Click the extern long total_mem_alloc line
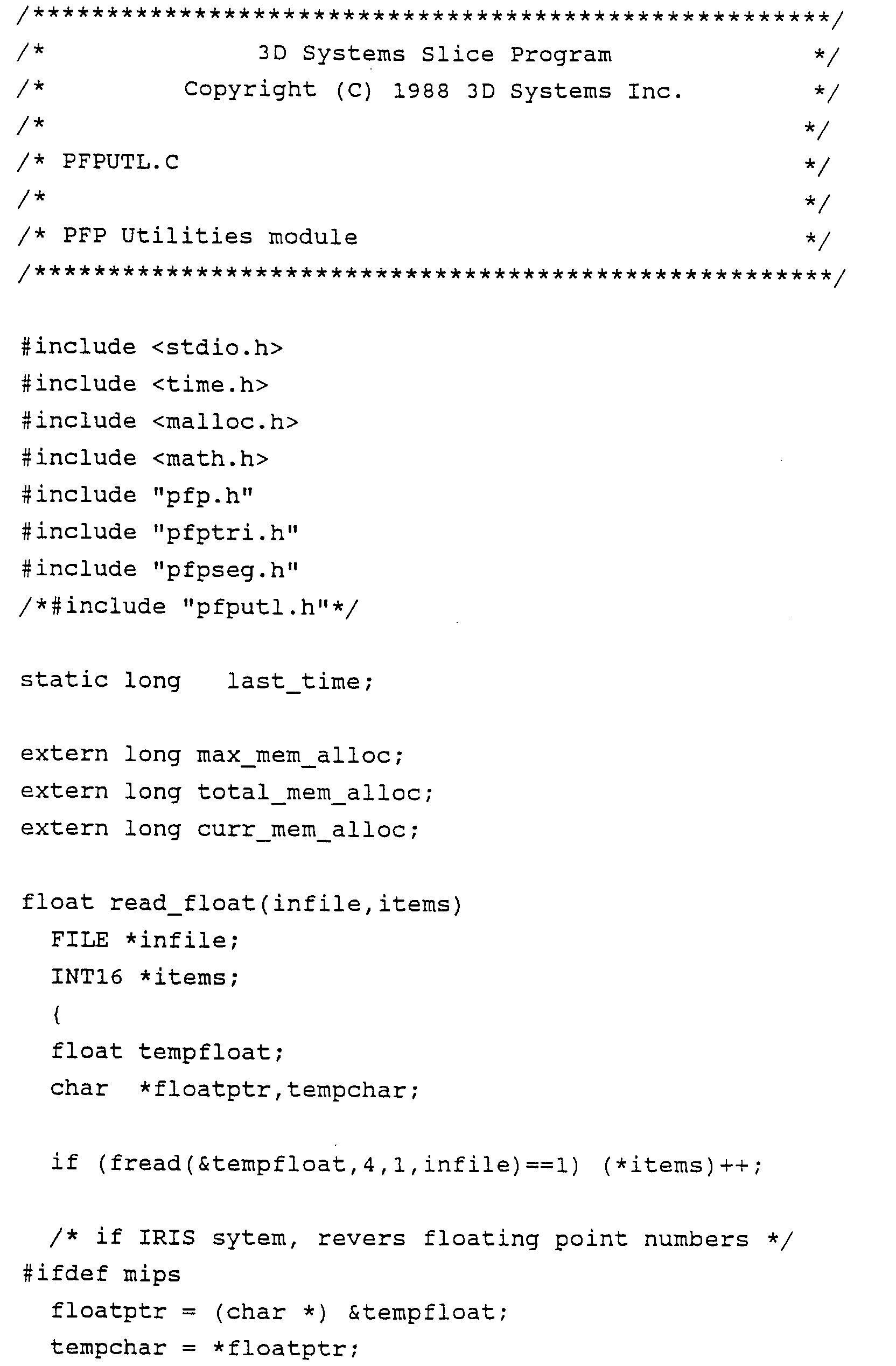 pos(227,792)
